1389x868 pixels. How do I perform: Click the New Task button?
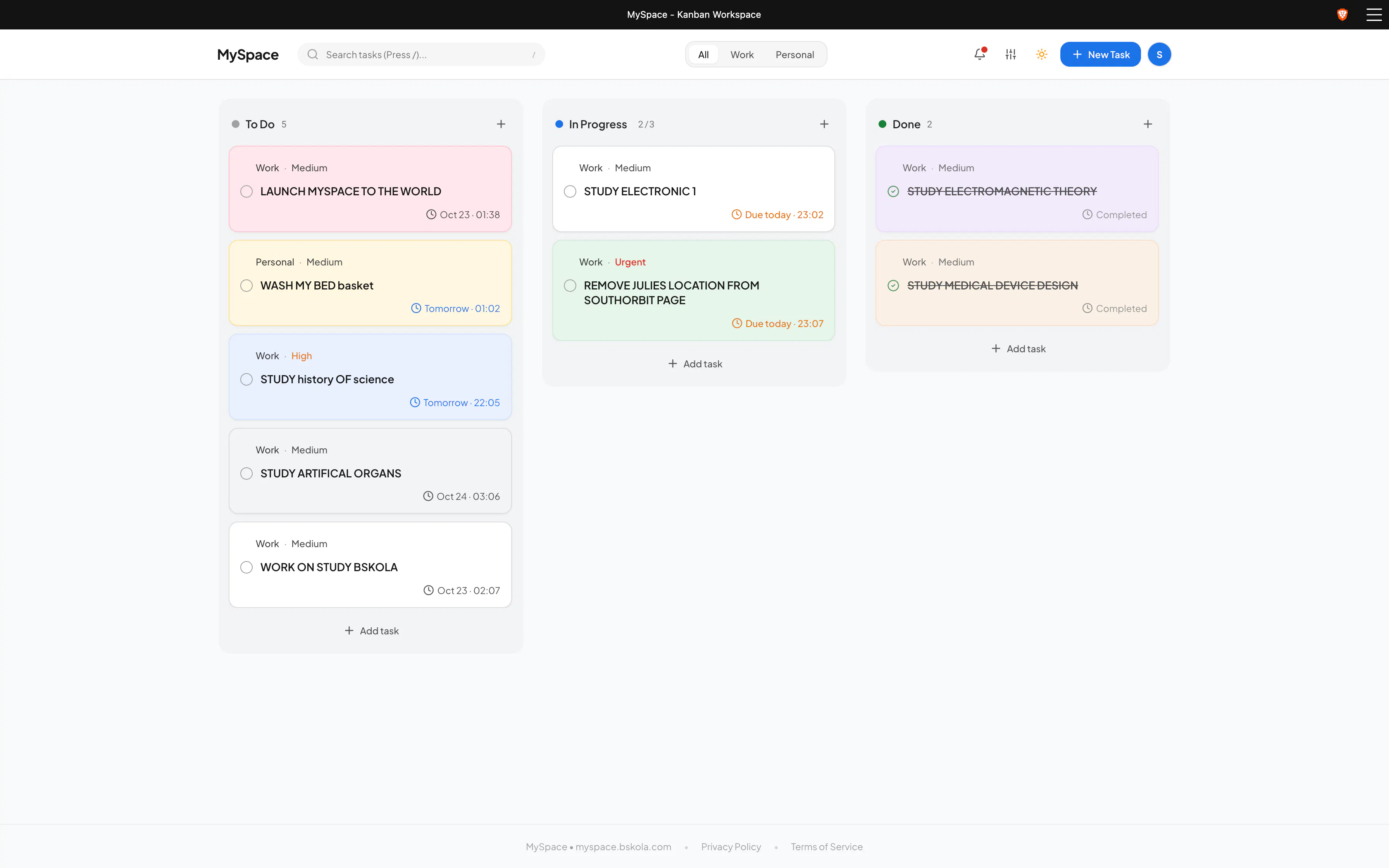[x=1100, y=55]
